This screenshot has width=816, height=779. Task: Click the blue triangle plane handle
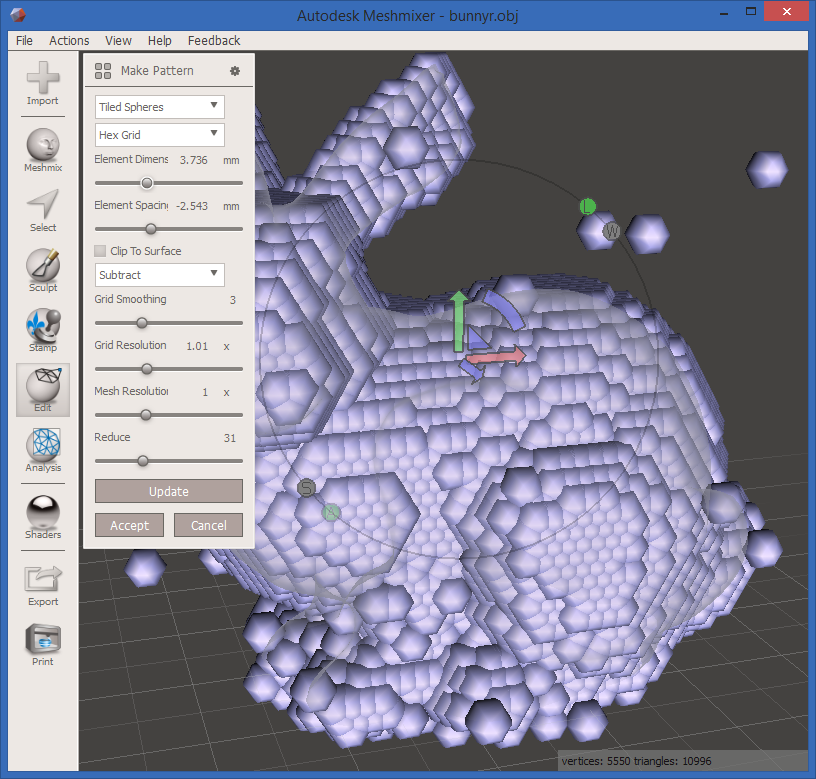pos(478,338)
